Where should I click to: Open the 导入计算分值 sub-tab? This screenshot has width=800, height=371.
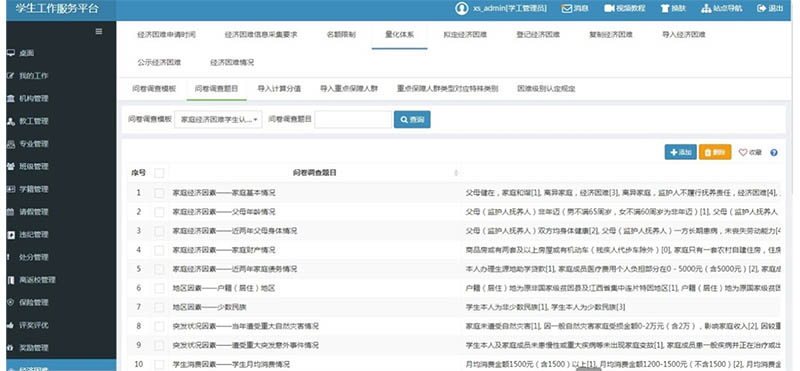click(x=279, y=89)
